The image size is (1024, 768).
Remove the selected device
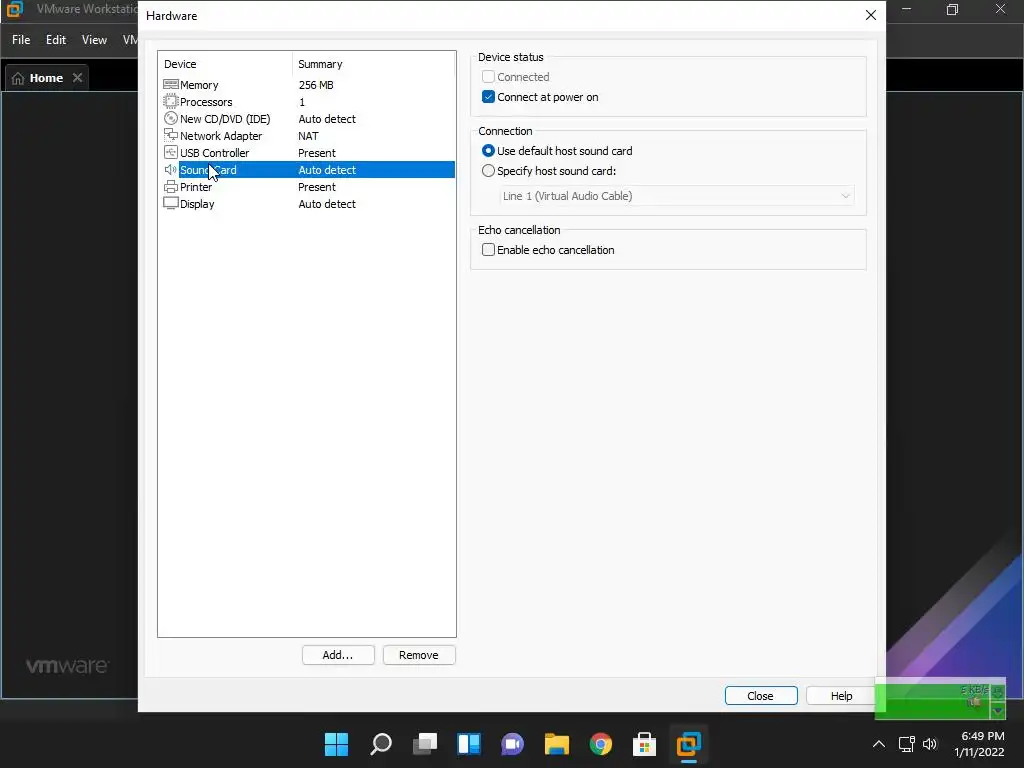tap(419, 655)
